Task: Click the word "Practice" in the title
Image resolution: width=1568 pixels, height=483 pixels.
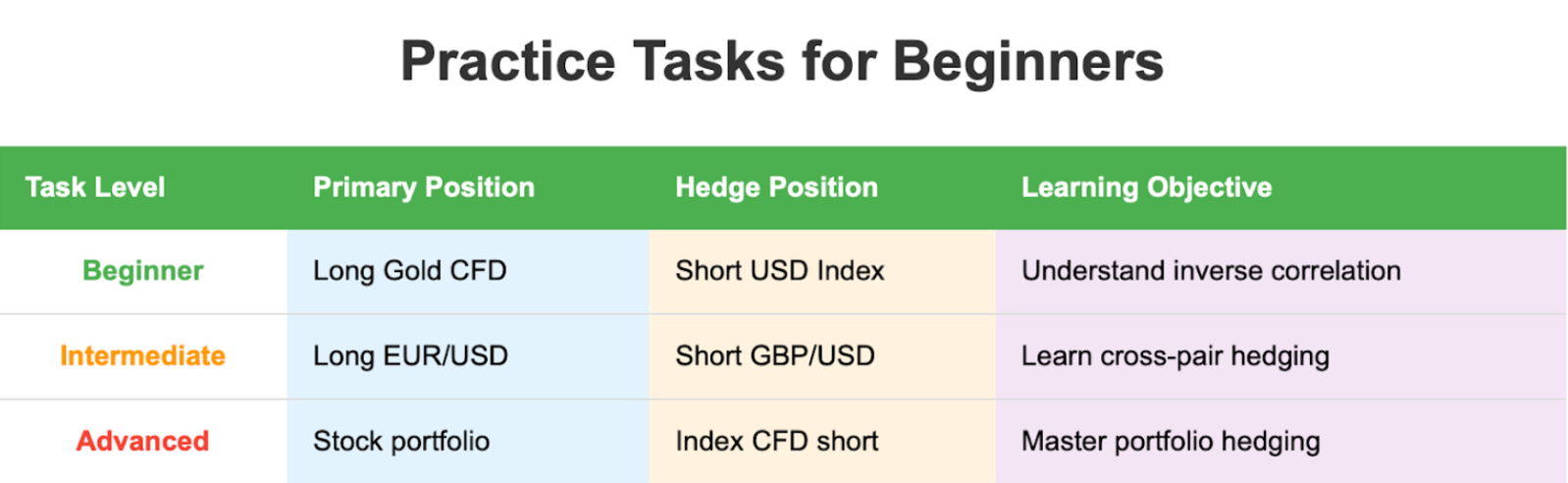Action: (x=507, y=61)
